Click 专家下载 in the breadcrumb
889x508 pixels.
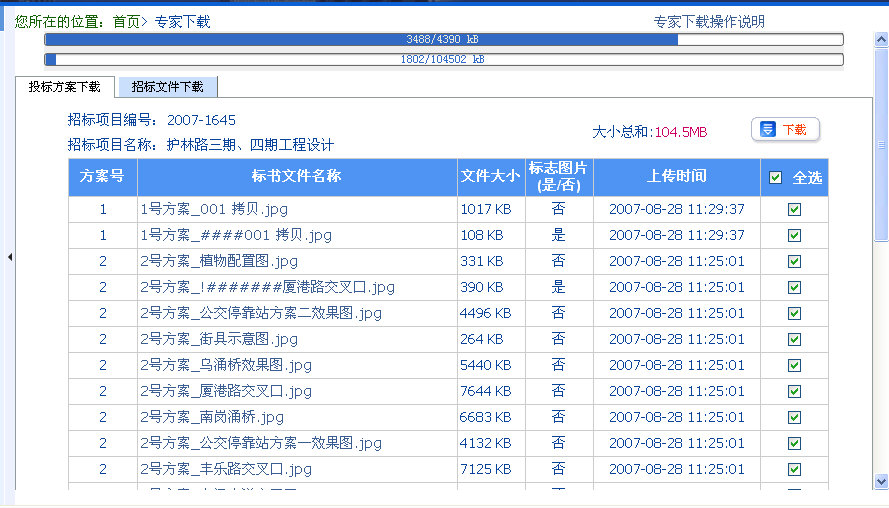pos(183,22)
